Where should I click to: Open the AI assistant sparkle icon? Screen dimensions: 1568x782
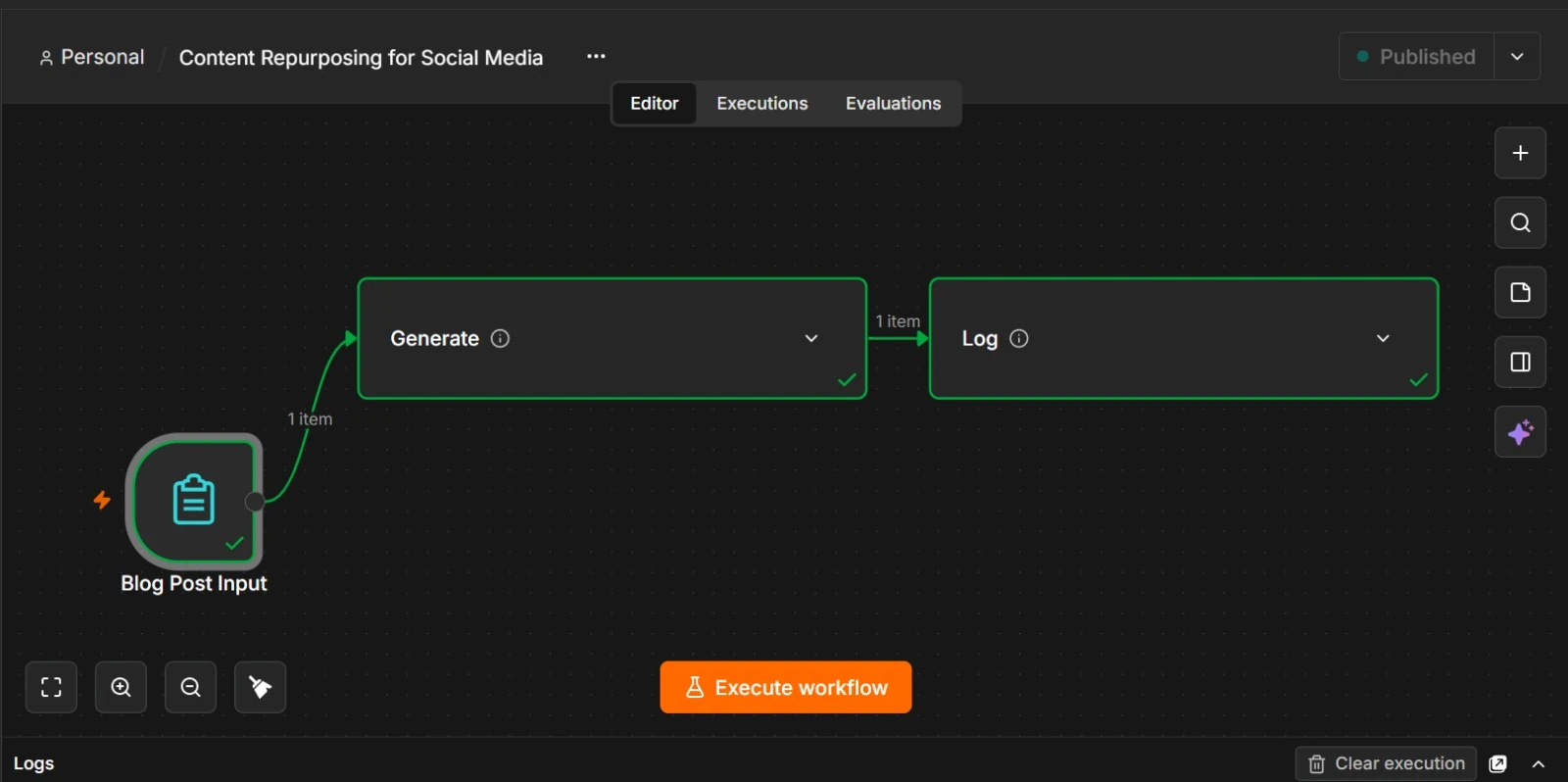(x=1520, y=432)
